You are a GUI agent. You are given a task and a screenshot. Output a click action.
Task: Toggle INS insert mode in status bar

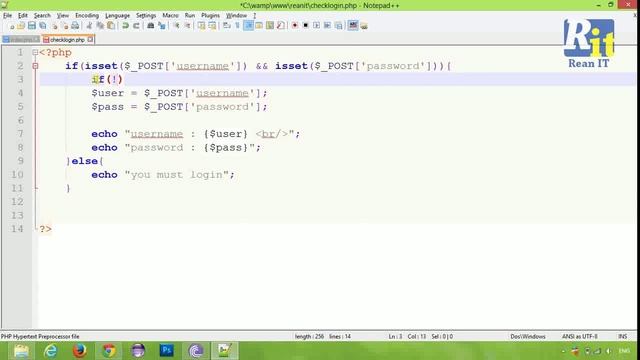(622, 337)
